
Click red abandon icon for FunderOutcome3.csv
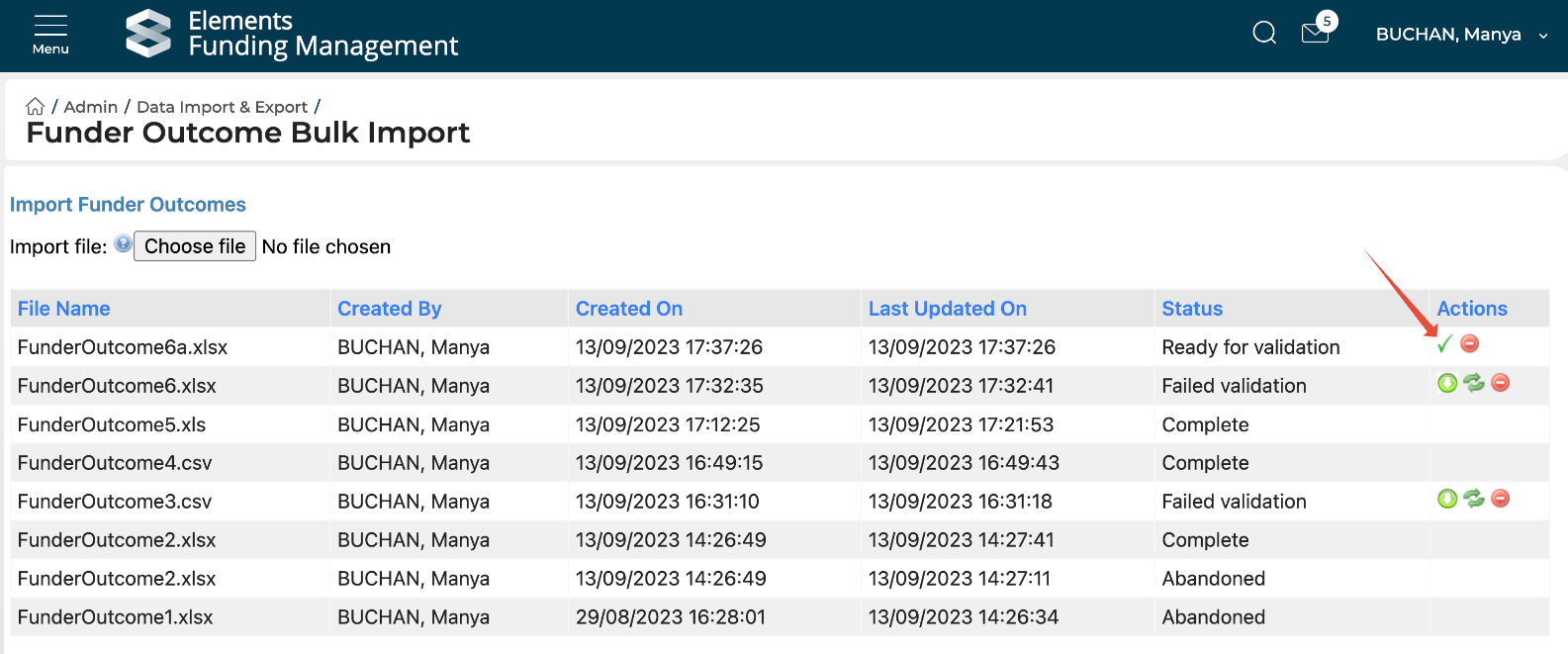[x=1501, y=499]
